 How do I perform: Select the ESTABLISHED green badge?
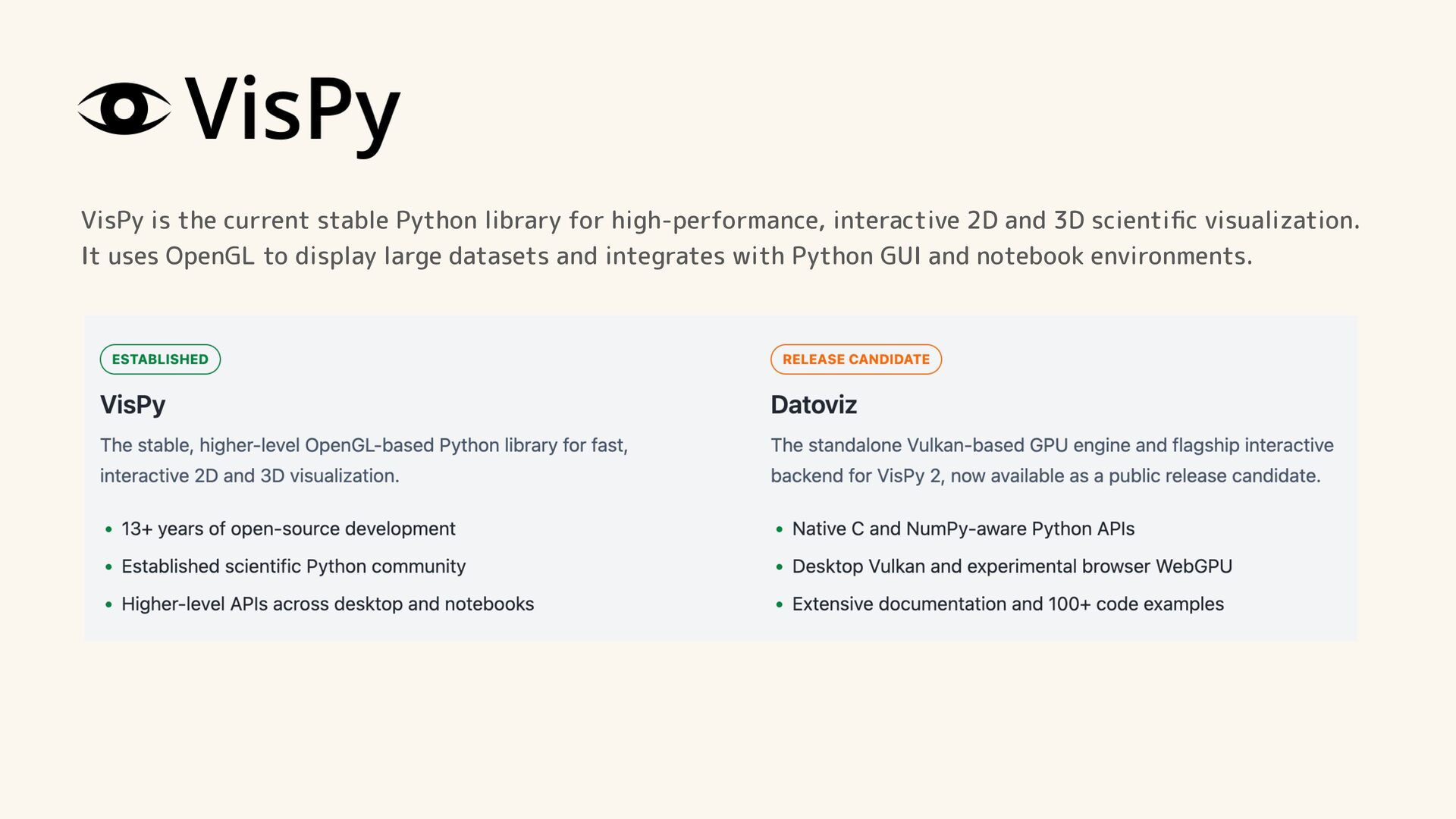point(160,359)
